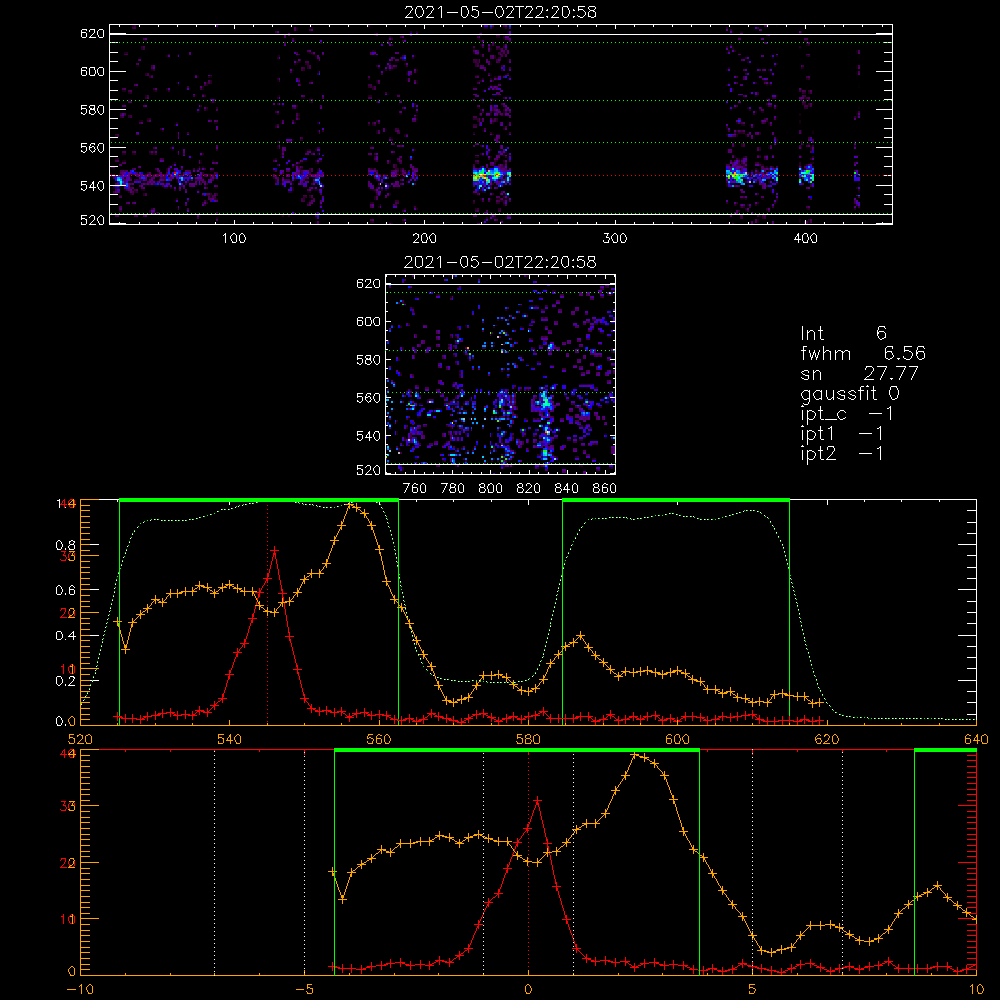Click the -5 x-axis label of the bottom plot
Image resolution: width=1000 pixels, height=1000 pixels.
tap(304, 990)
